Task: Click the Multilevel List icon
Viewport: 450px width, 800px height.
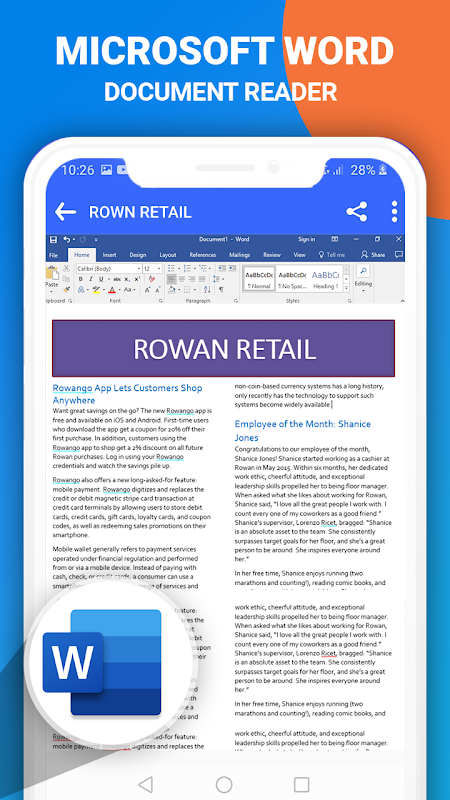Action: [x=203, y=268]
